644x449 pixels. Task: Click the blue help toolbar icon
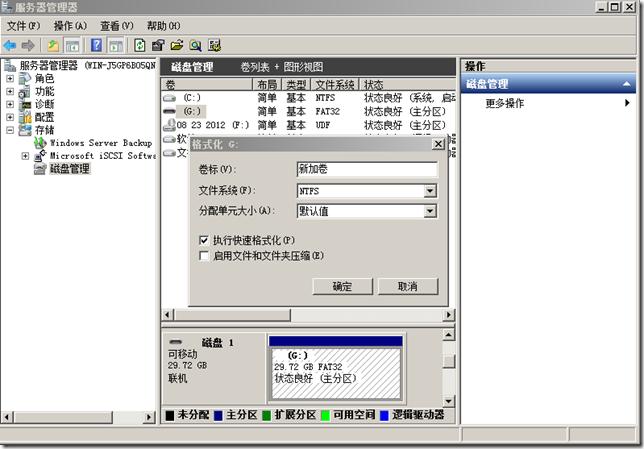tap(97, 45)
